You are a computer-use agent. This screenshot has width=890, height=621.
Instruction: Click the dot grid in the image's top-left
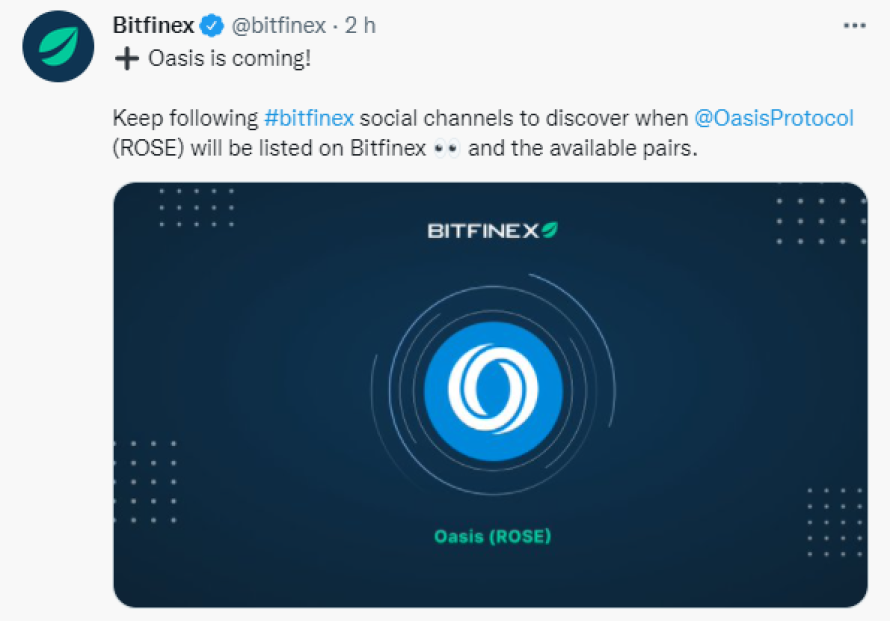197,208
